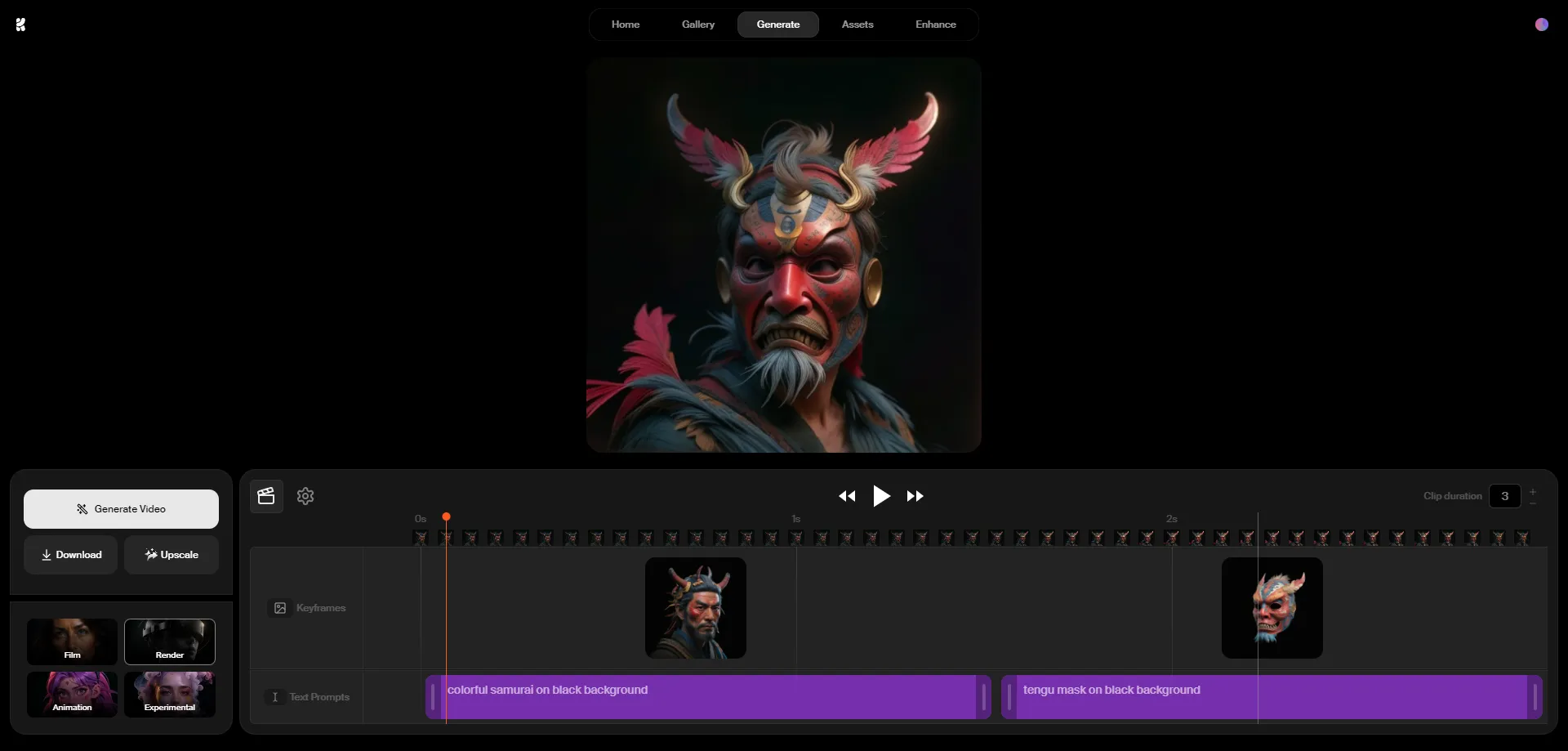Viewport: 1568px width, 751px height.
Task: Fast forward the video preview
Action: point(915,496)
